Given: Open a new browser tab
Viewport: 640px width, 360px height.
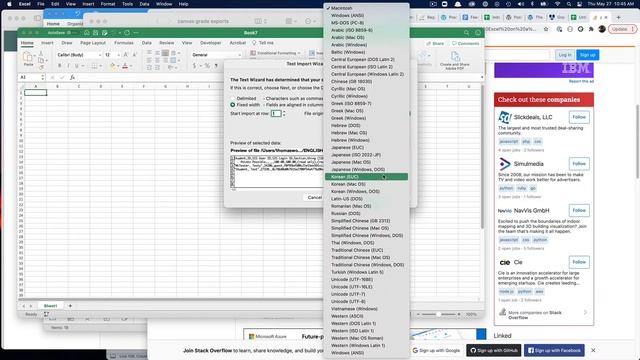Looking at the screenshot, I should [618, 17].
